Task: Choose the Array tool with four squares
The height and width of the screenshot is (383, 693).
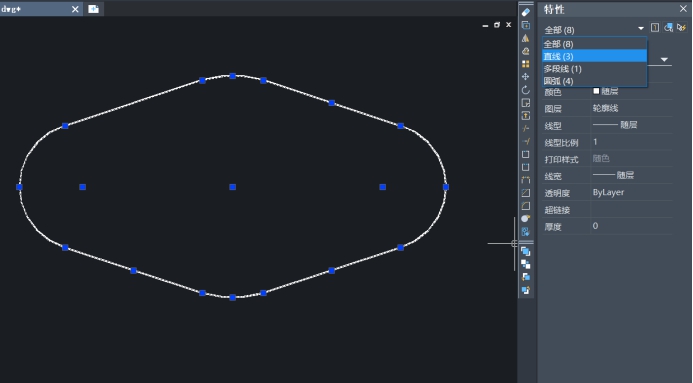Action: coord(525,64)
